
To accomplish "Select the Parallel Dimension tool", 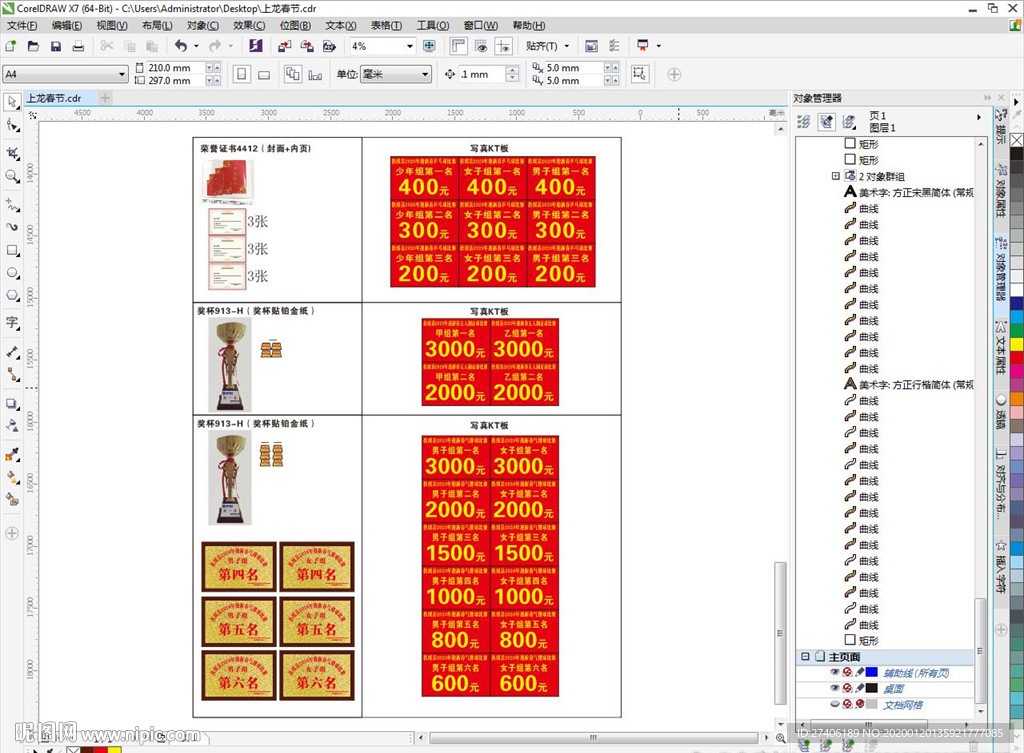I will click(12, 352).
